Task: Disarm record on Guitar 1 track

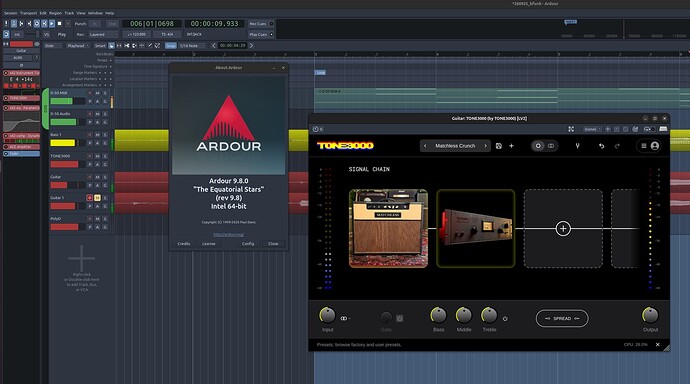Action: point(90,198)
